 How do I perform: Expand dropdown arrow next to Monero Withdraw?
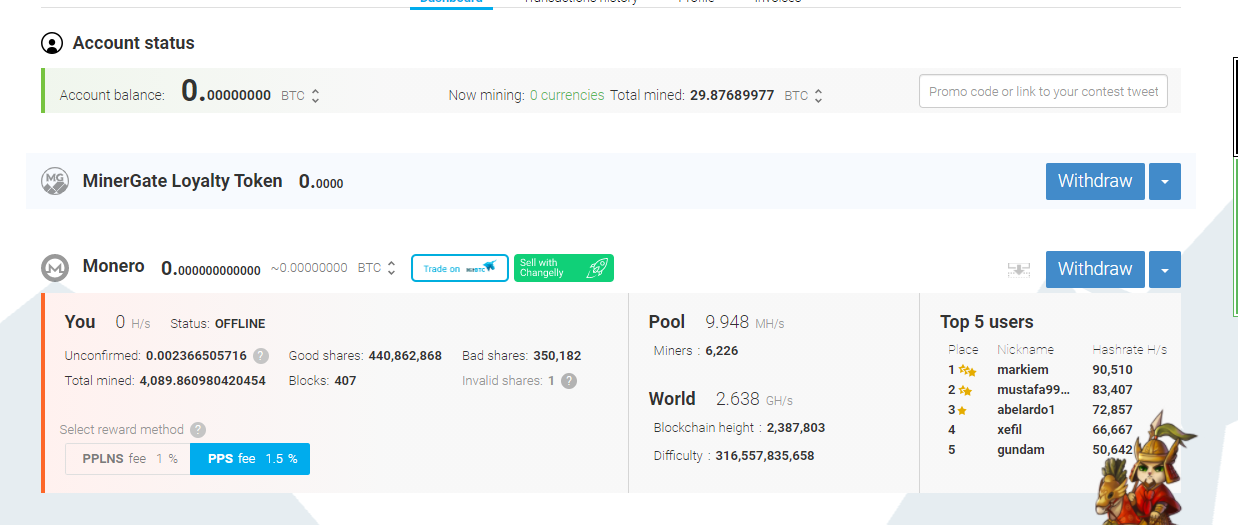point(1165,269)
